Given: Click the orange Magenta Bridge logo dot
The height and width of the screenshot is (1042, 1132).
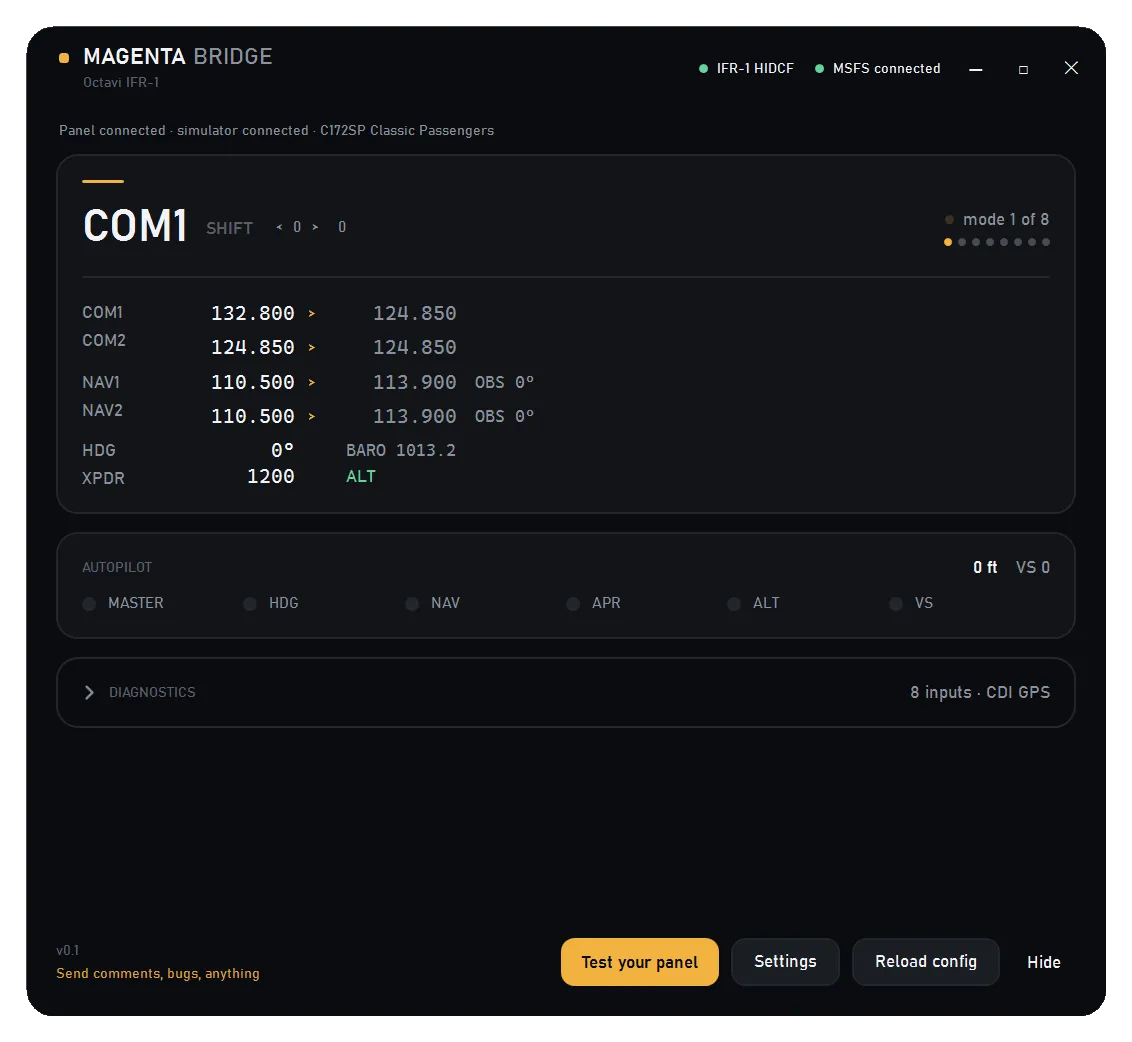Looking at the screenshot, I should (x=64, y=58).
